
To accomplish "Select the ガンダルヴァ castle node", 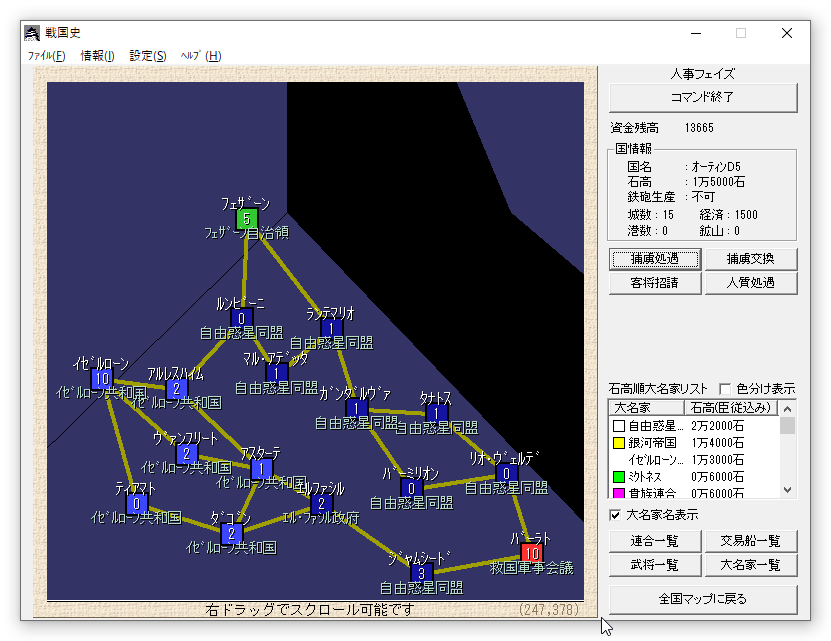I will click(x=356, y=409).
